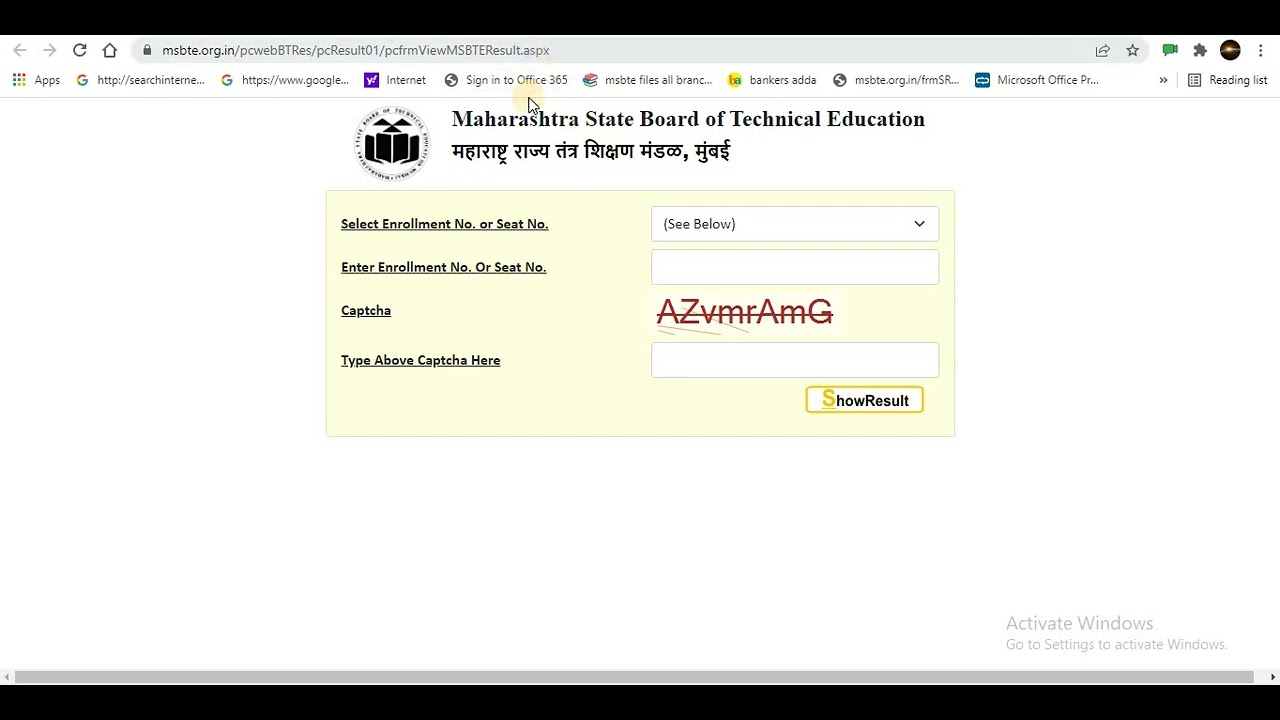Click the Marathi board name heading

(x=591, y=151)
